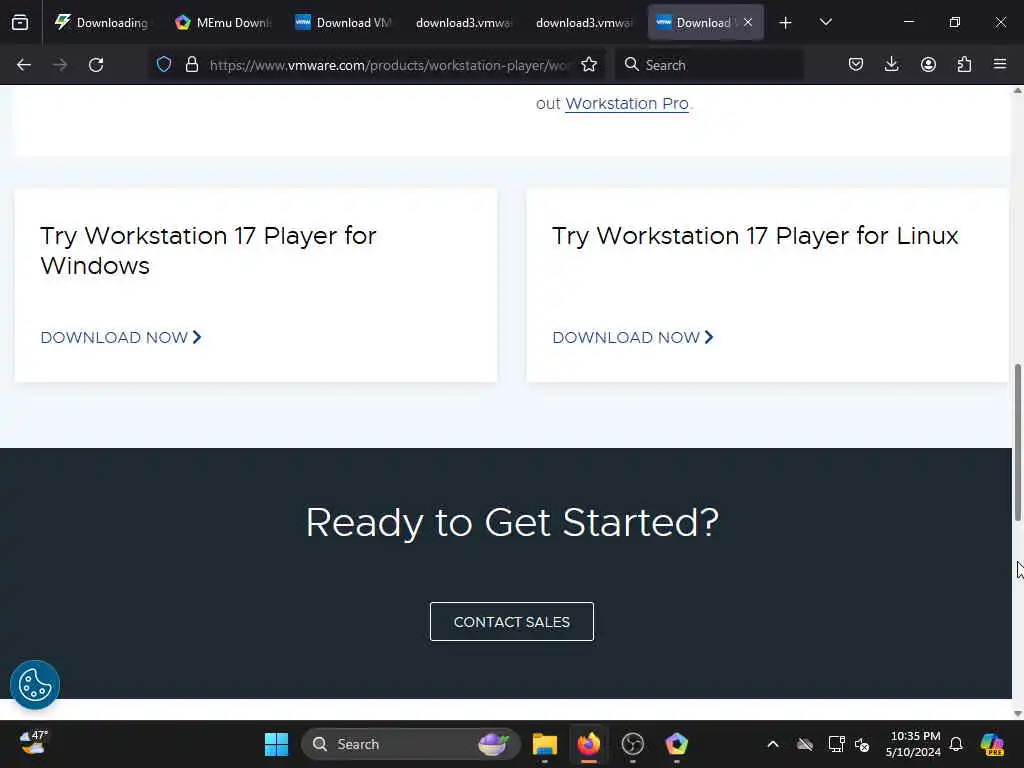Viewport: 1024px width, 768px height.
Task: View site security info padlock
Action: pyautogui.click(x=191, y=64)
